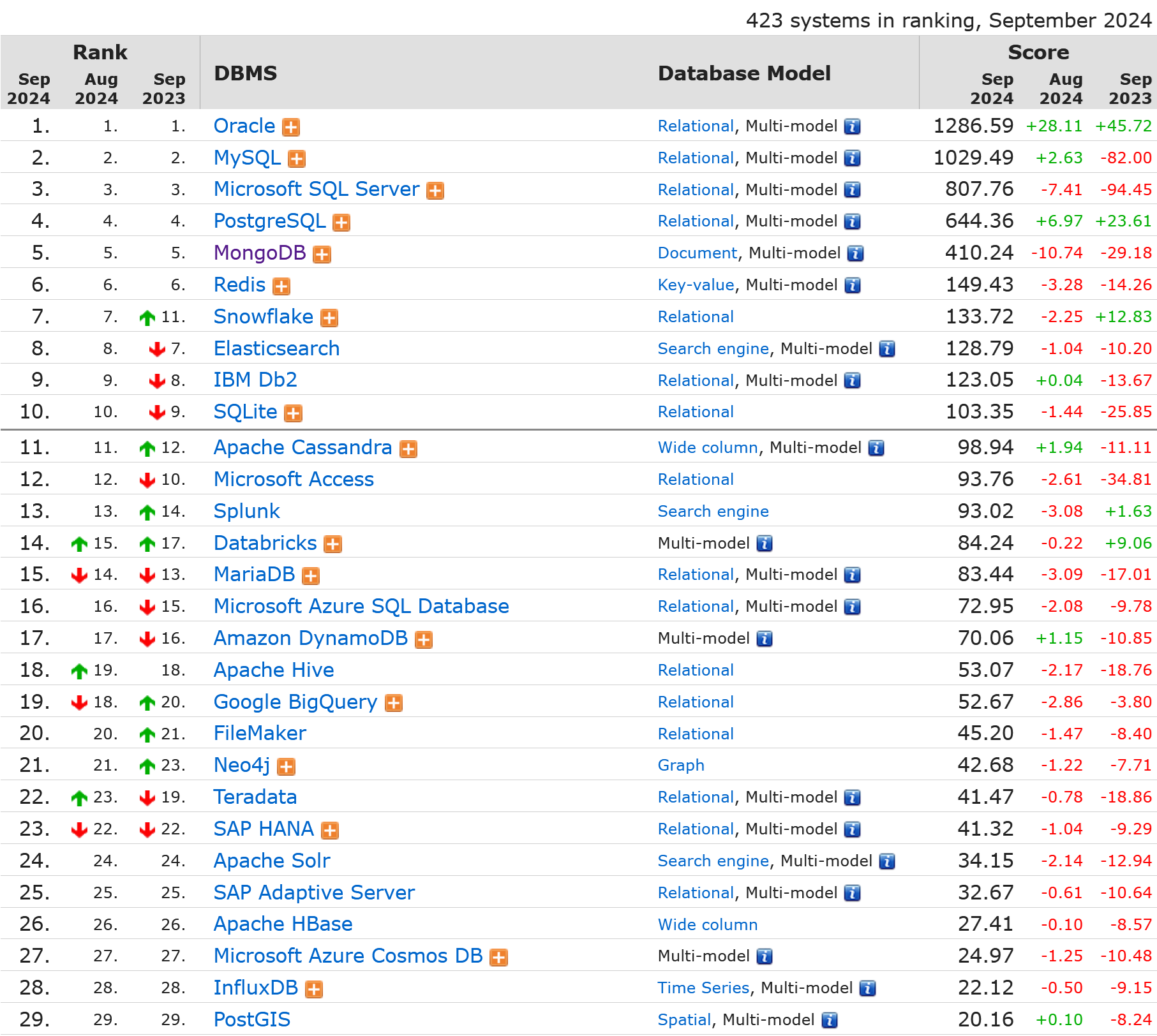Screen dimensions: 1157x1036
Task: Click the orange plus icon next to Oracle
Action: click(291, 128)
